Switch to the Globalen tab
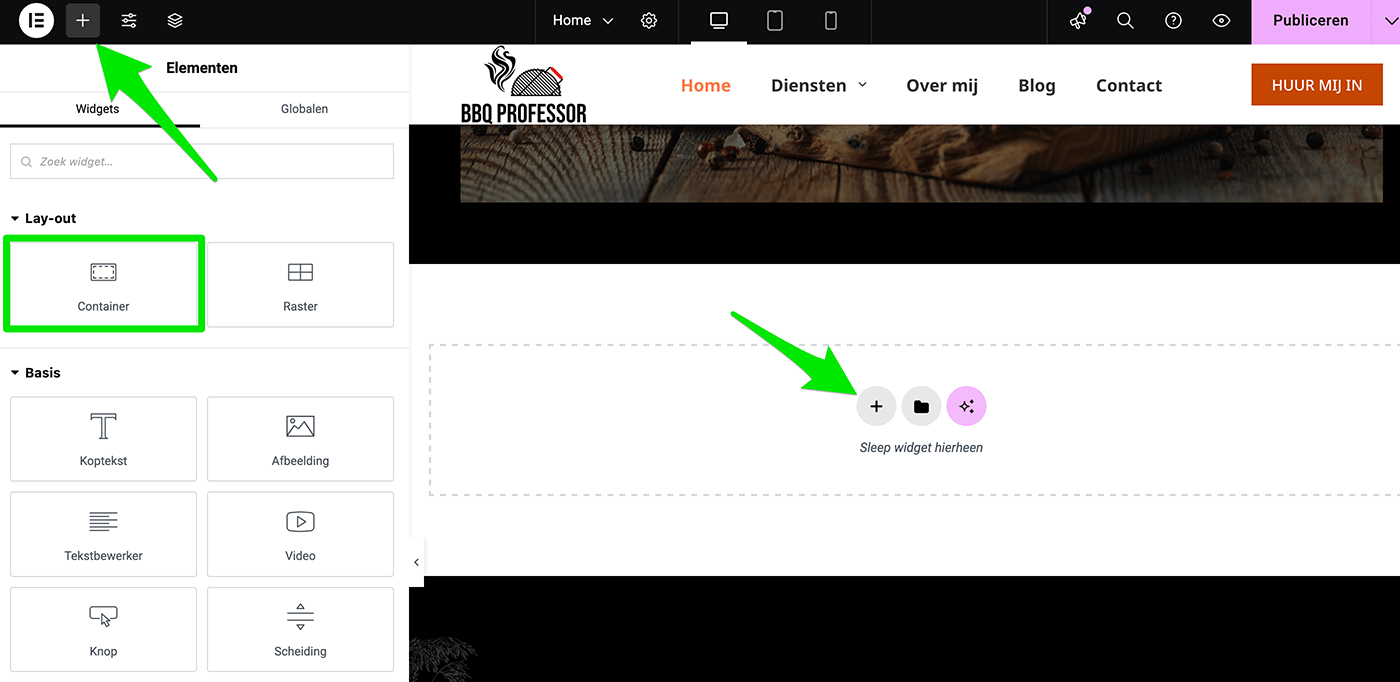1400x682 pixels. [304, 109]
